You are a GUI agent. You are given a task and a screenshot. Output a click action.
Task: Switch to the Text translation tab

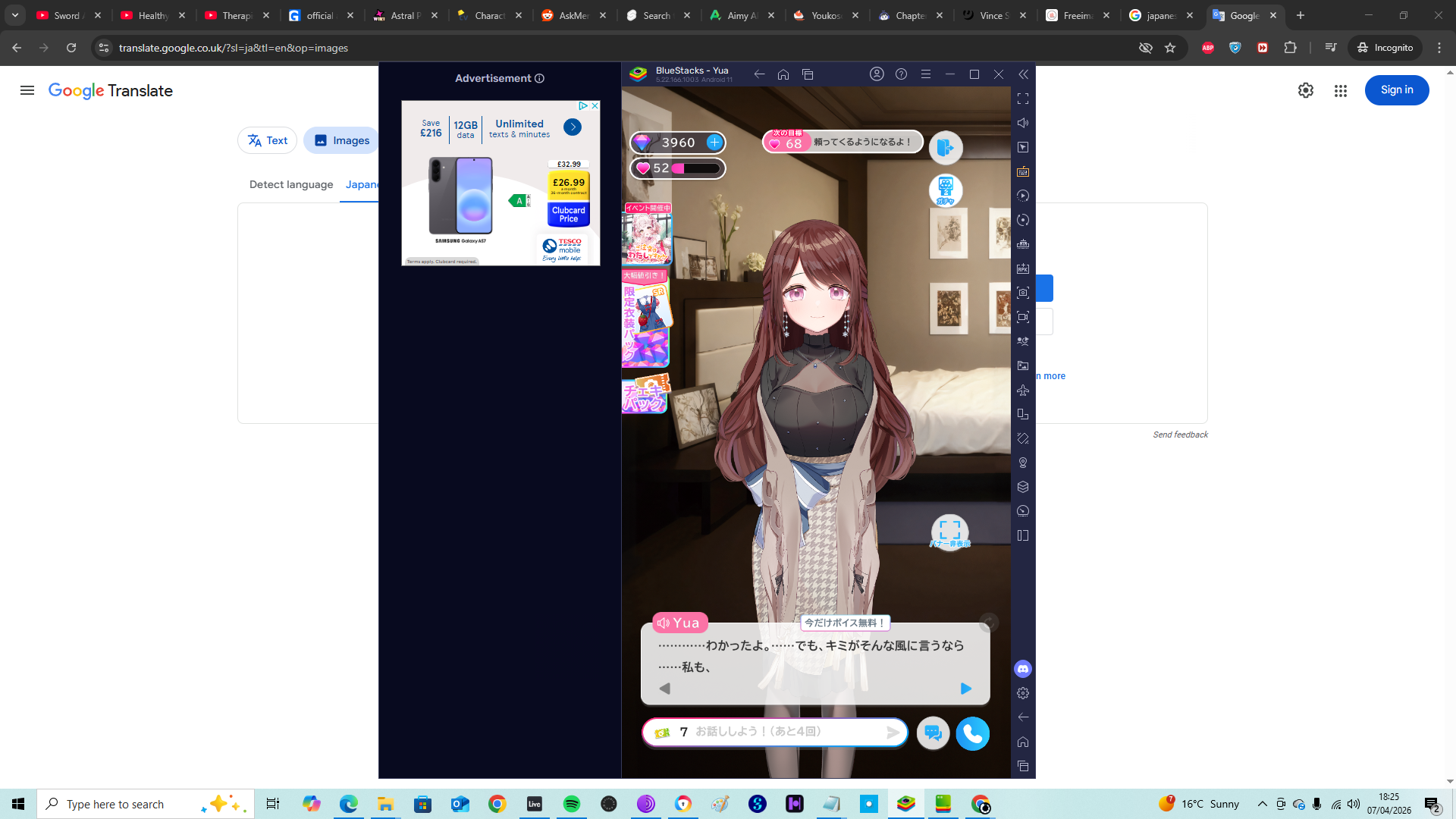268,140
